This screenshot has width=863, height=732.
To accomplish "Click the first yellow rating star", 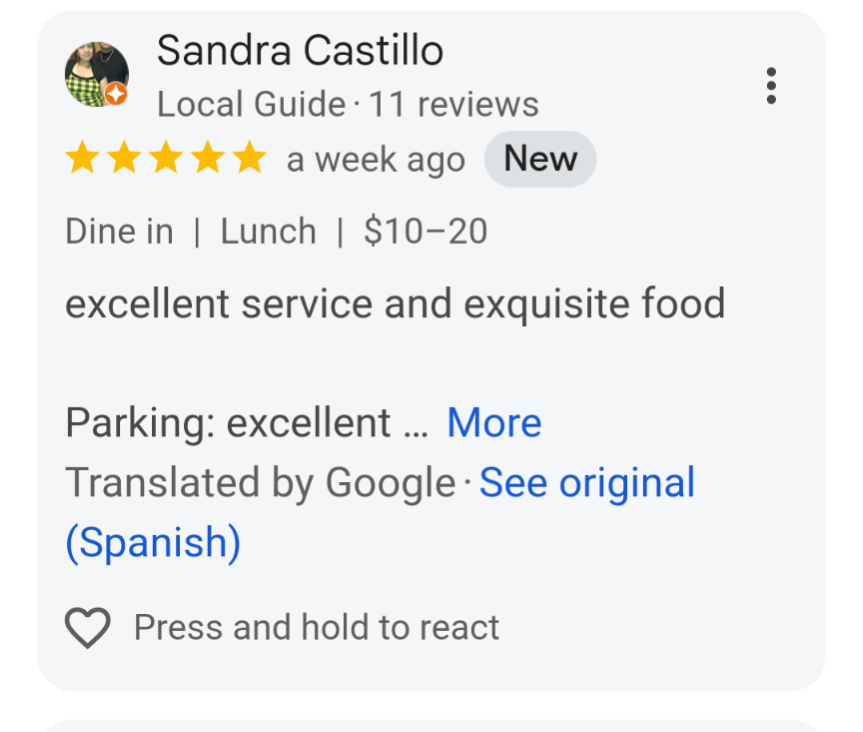I will (x=82, y=159).
